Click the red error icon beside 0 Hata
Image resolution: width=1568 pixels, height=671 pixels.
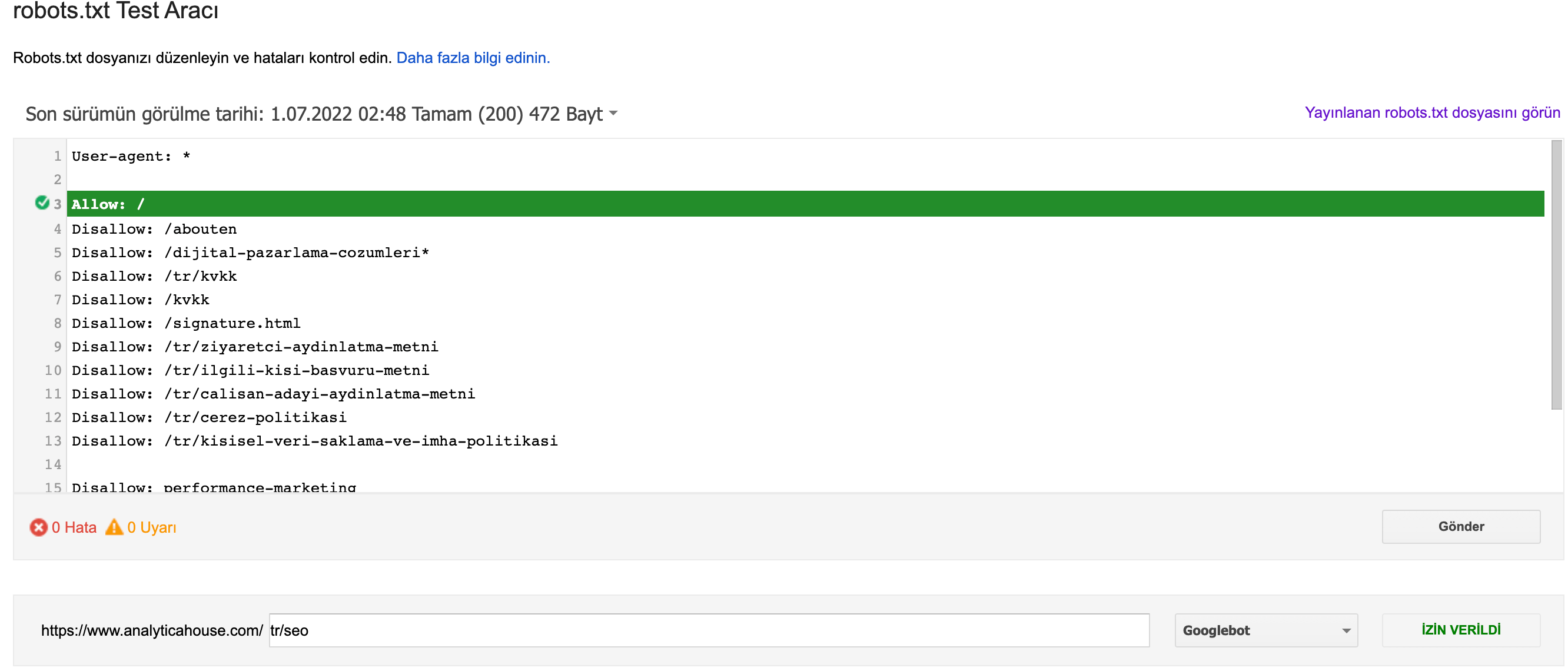tap(38, 527)
